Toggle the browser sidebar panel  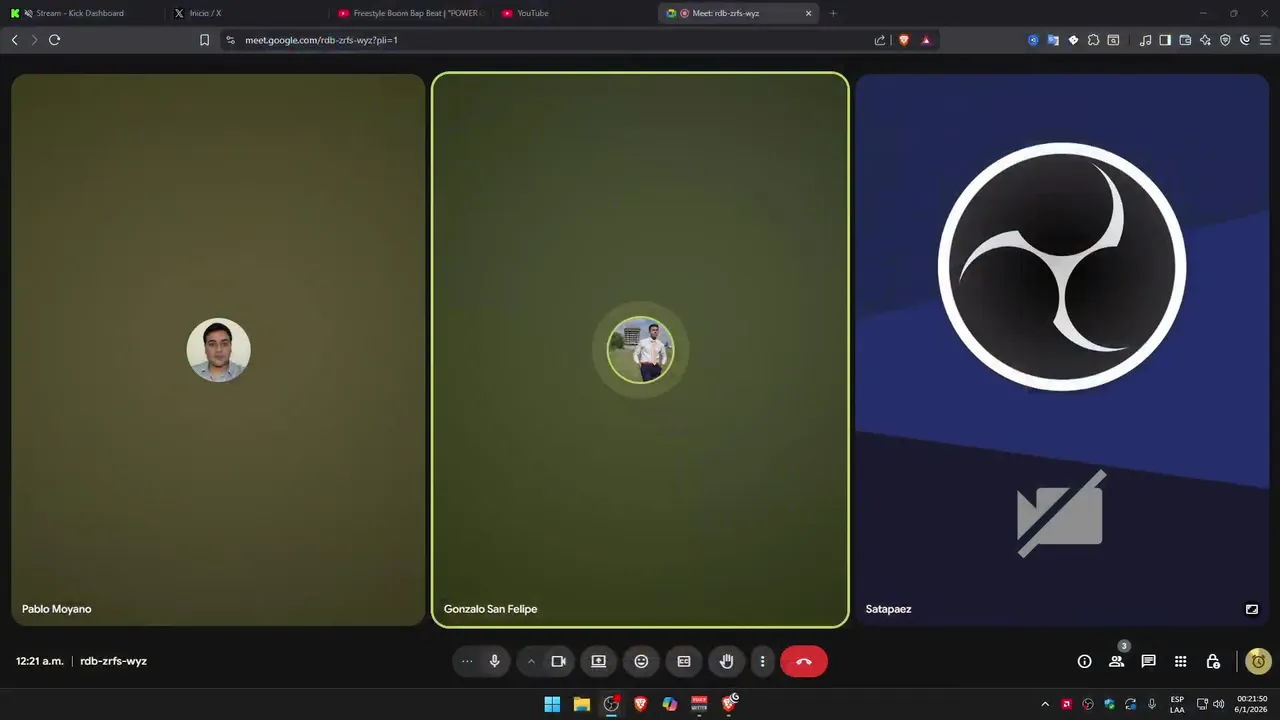(x=1165, y=40)
